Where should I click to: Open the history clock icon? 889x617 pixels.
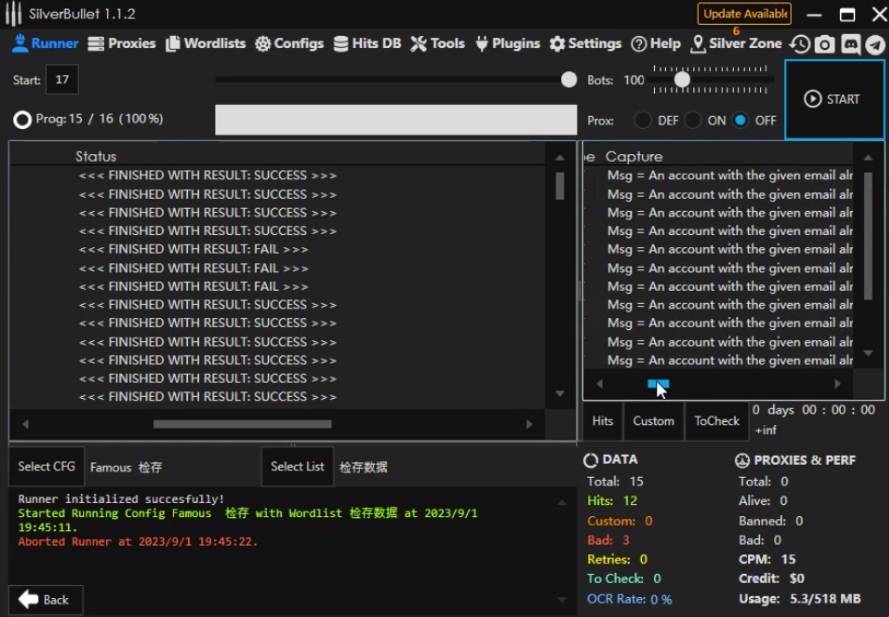(799, 44)
